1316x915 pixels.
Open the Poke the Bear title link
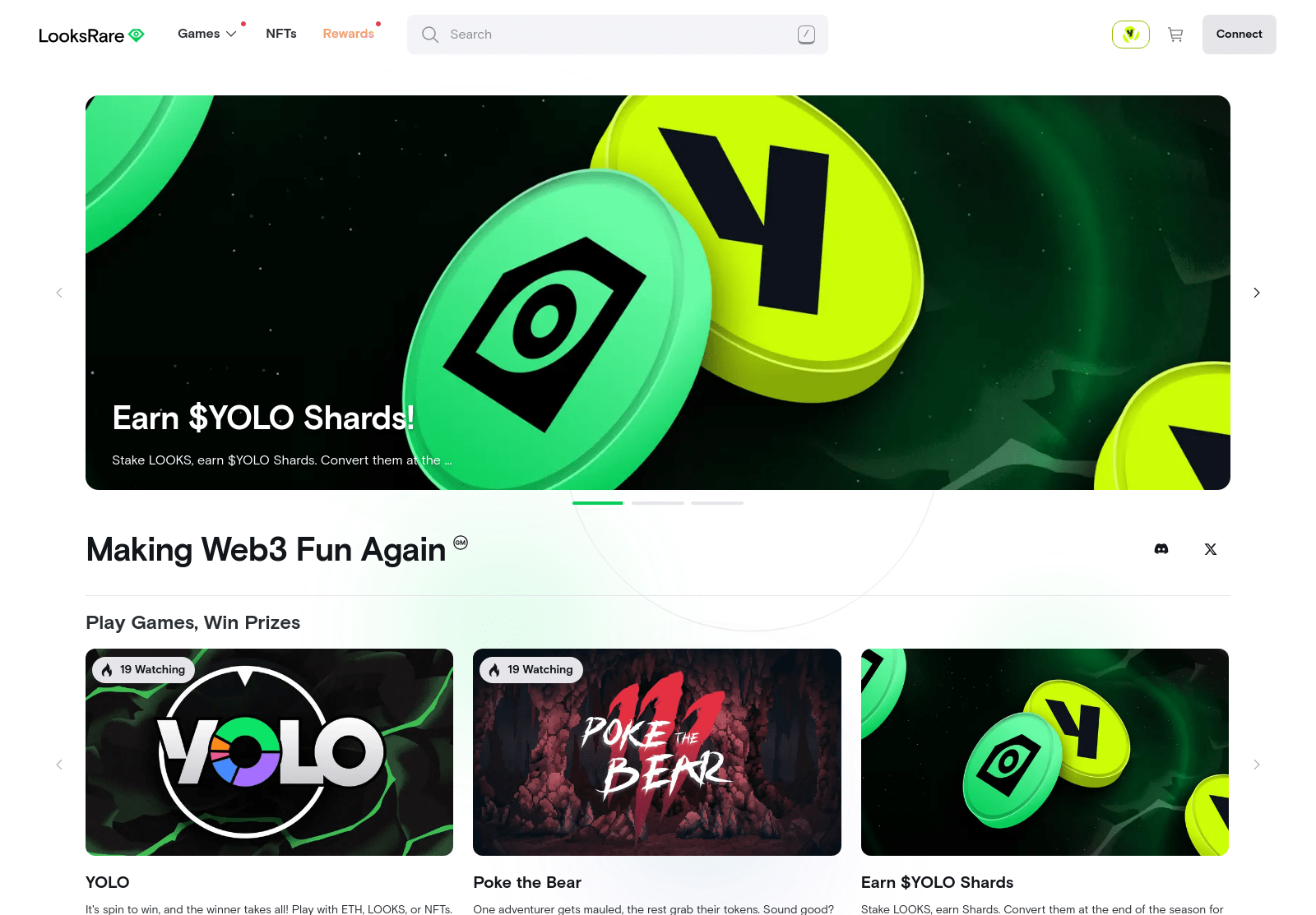527,882
